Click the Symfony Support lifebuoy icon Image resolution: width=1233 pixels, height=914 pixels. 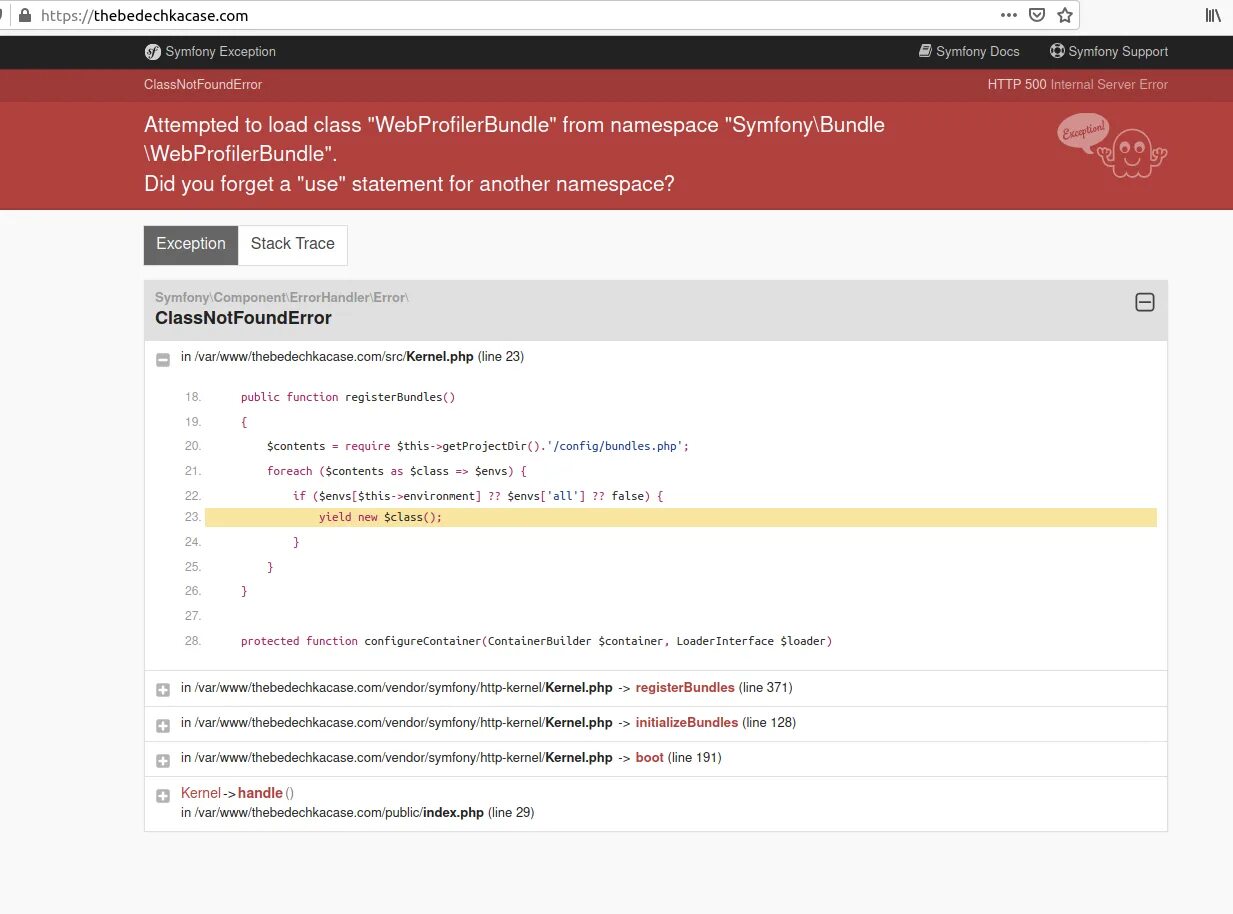pos(1057,51)
